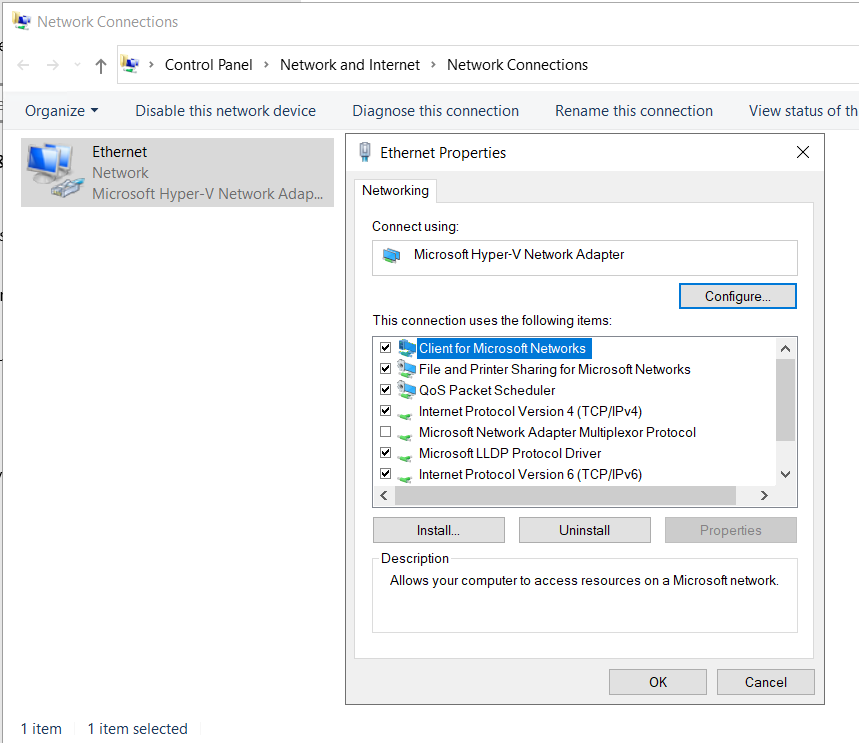Toggle QoS Packet Scheduler checkbox
Image resolution: width=859 pixels, height=743 pixels.
pyautogui.click(x=386, y=390)
